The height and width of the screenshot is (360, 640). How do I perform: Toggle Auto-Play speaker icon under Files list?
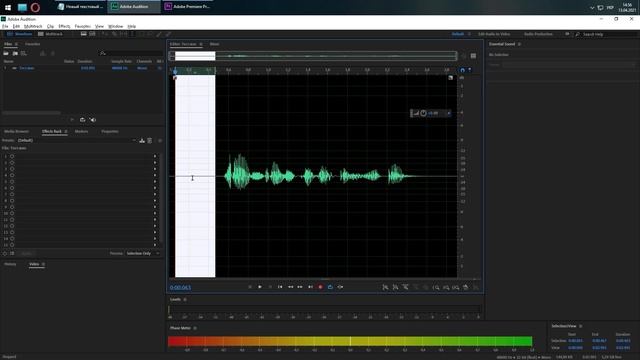click(93, 120)
